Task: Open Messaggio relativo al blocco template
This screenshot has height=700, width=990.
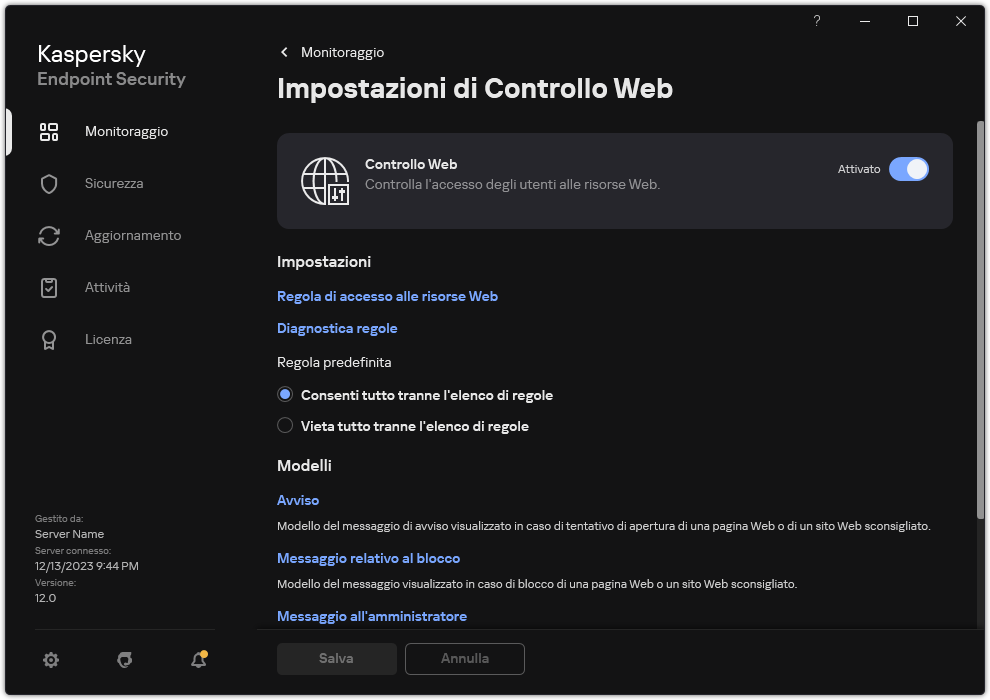Action: click(368, 558)
